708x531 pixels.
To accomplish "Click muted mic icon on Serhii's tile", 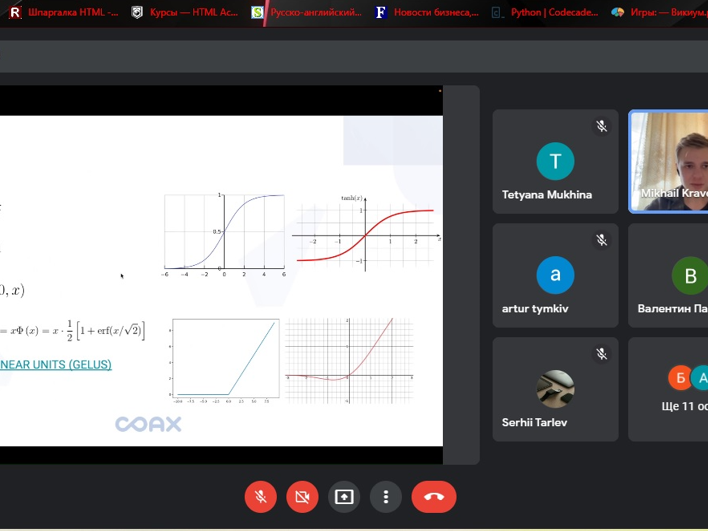I will point(601,354).
